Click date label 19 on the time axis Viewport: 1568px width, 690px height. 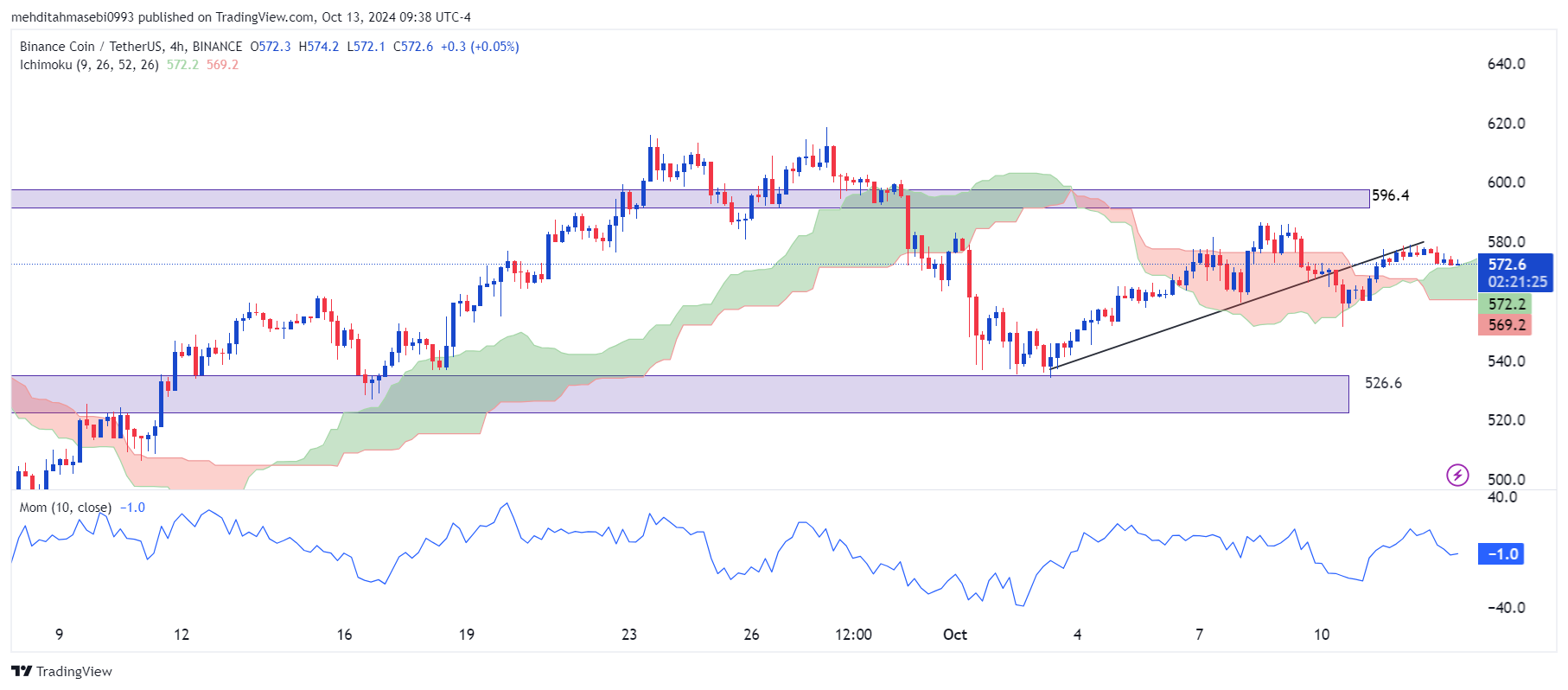(x=467, y=635)
